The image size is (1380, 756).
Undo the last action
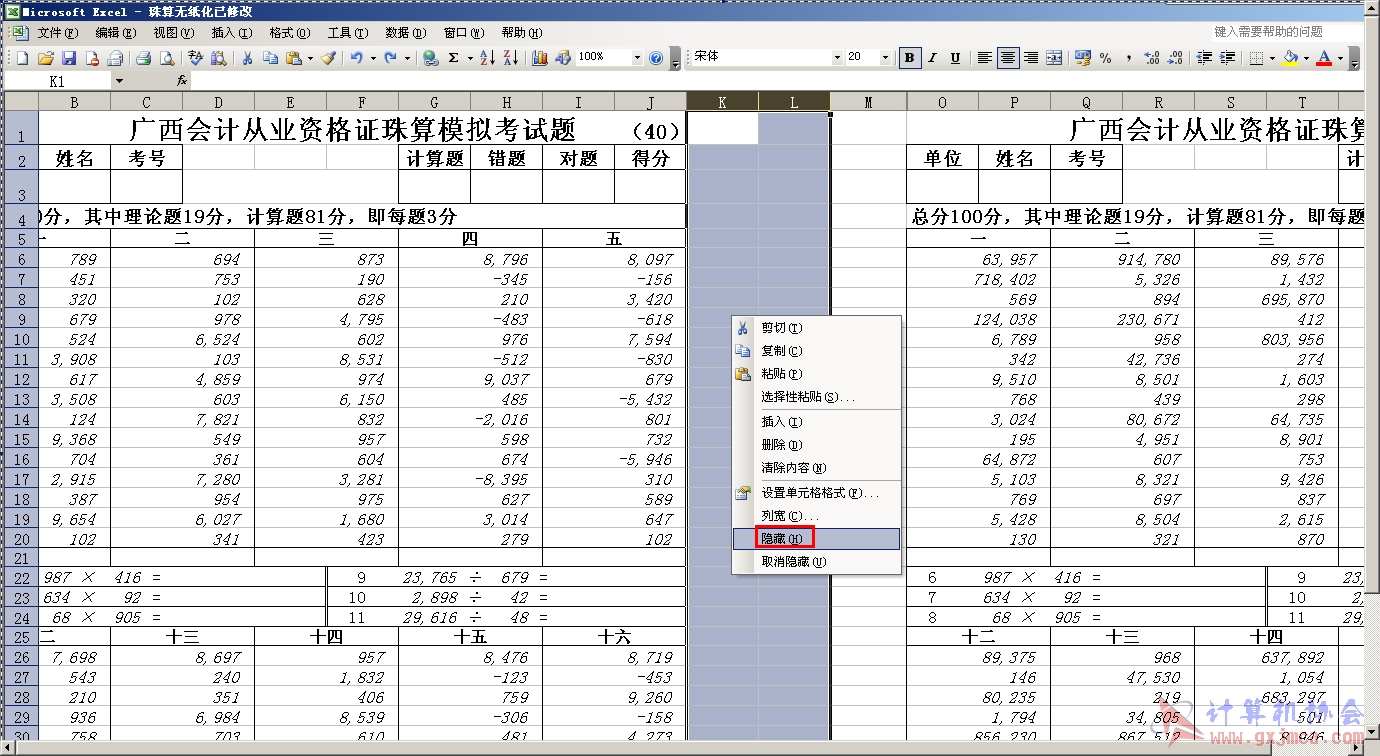coord(356,58)
